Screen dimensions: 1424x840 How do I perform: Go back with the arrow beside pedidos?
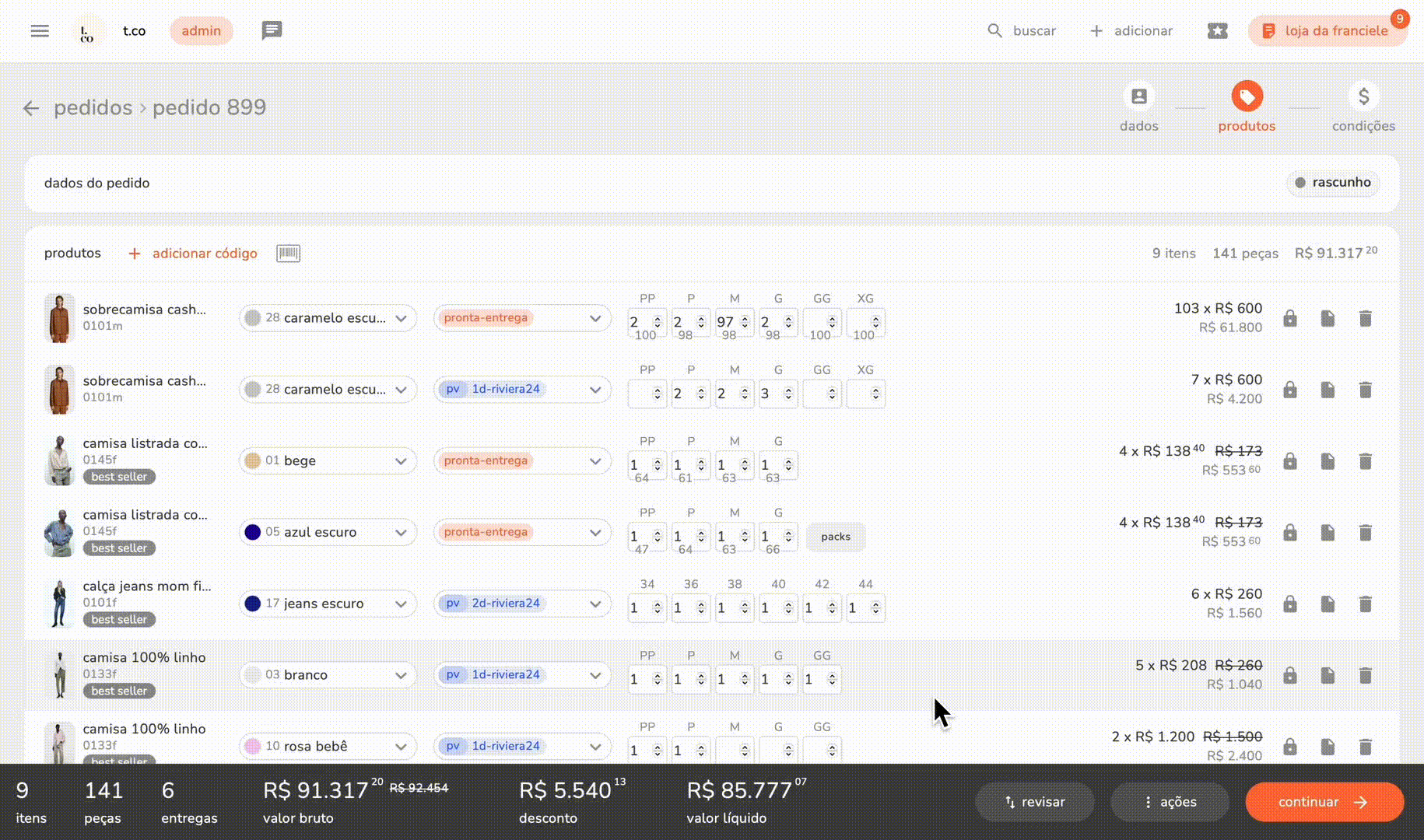[x=31, y=108]
